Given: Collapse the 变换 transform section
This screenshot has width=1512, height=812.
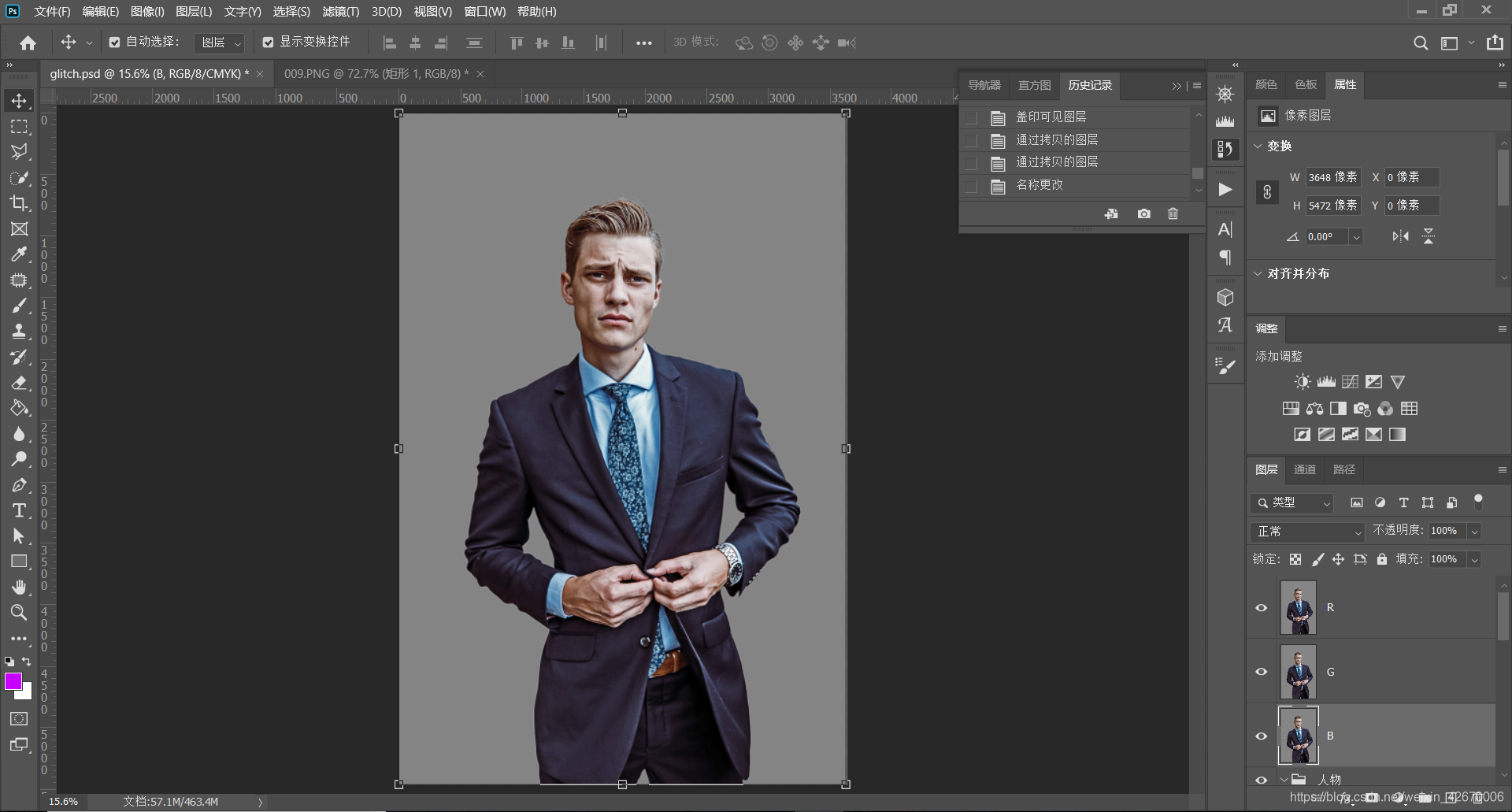Looking at the screenshot, I should [x=1258, y=146].
